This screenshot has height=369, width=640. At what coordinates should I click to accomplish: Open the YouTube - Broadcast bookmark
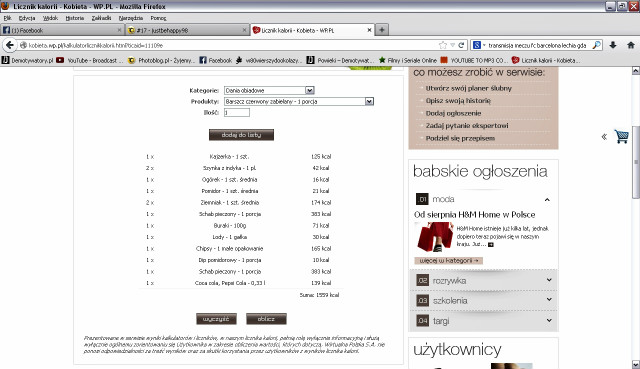(89, 60)
